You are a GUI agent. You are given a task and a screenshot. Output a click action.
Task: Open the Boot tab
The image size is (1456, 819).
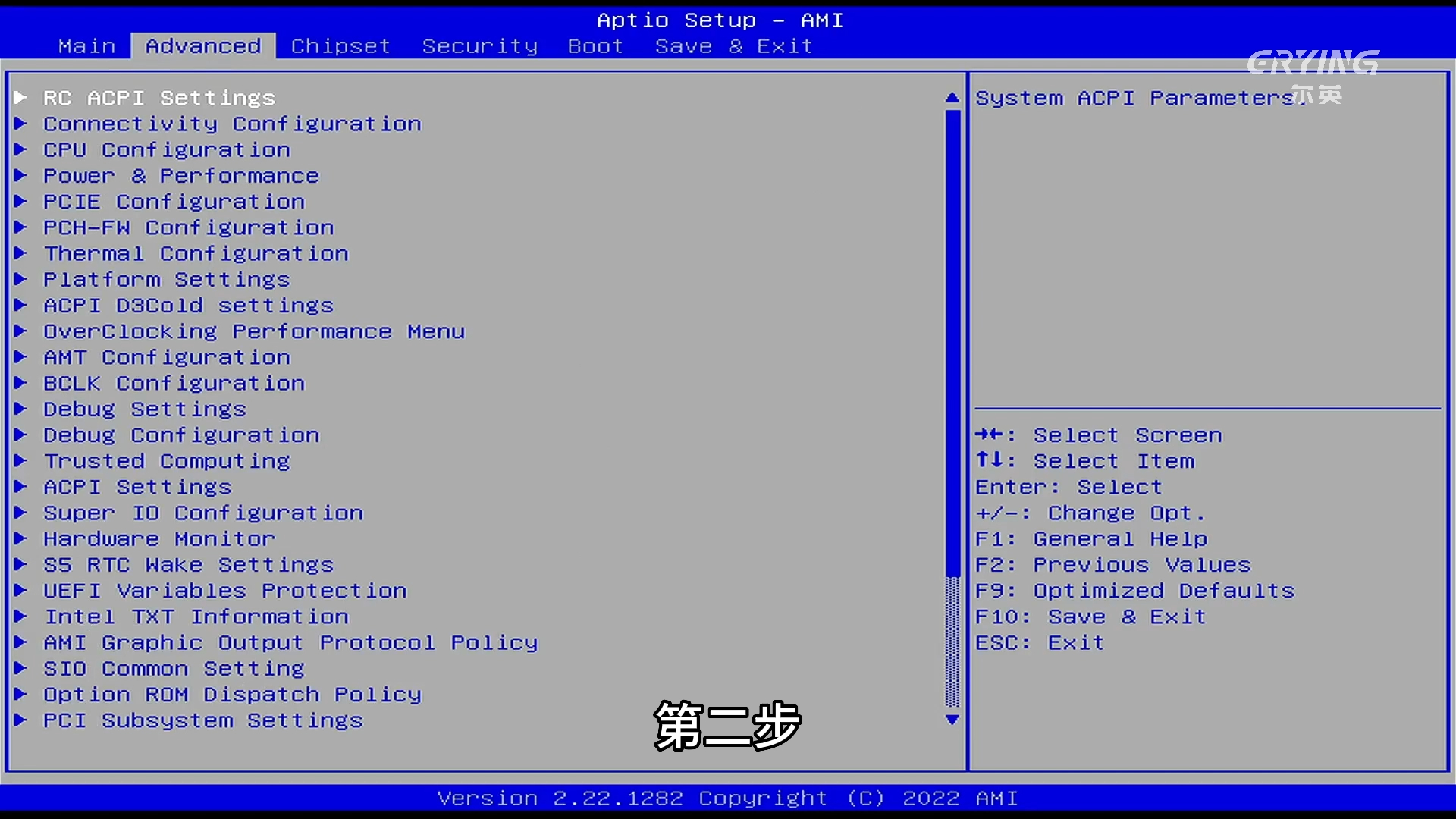595,46
